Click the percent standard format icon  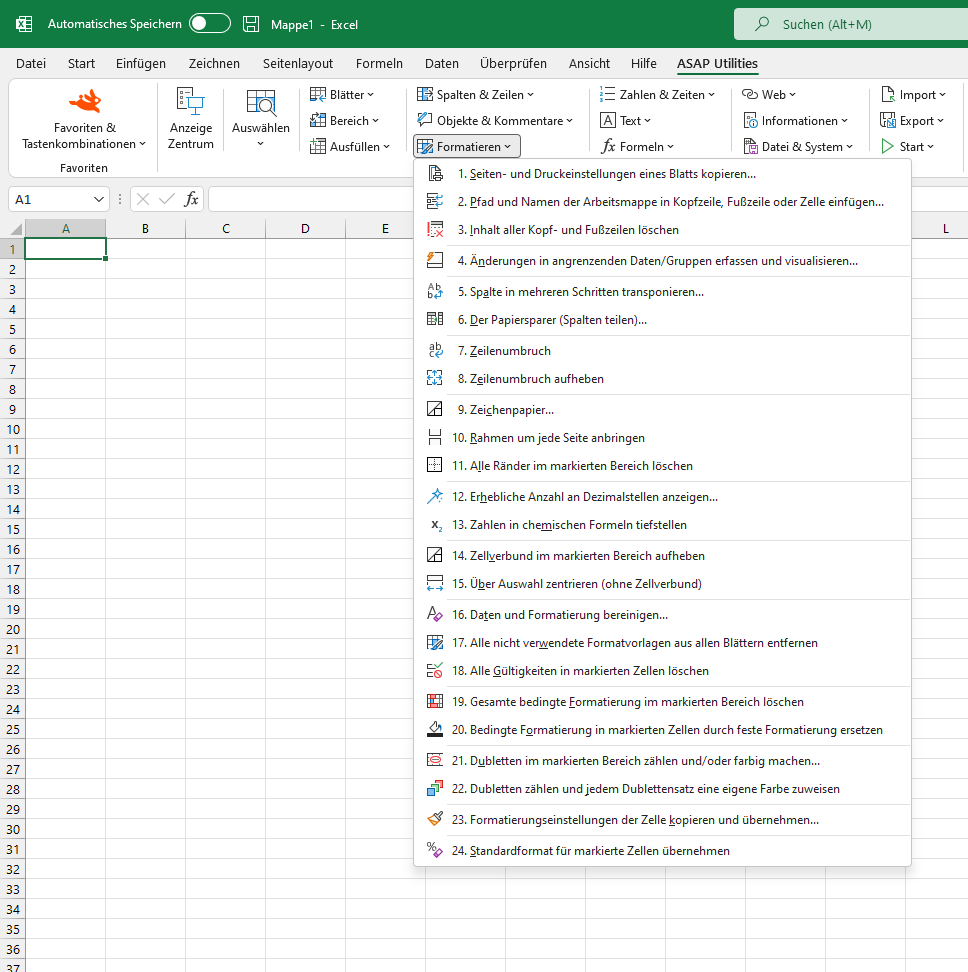[435, 850]
